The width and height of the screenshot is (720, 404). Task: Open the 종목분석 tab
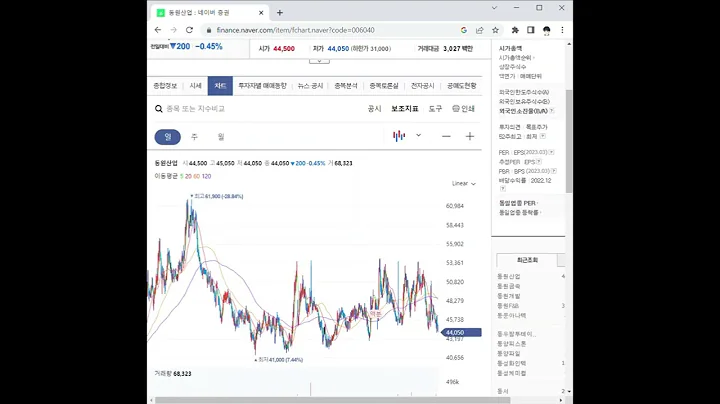[x=346, y=86]
